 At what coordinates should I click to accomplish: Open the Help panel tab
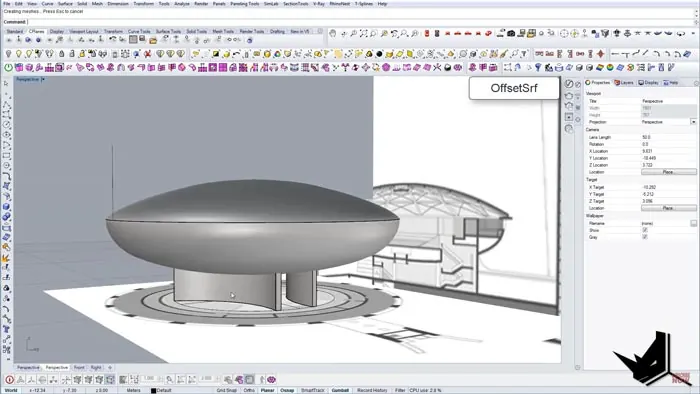tap(671, 83)
